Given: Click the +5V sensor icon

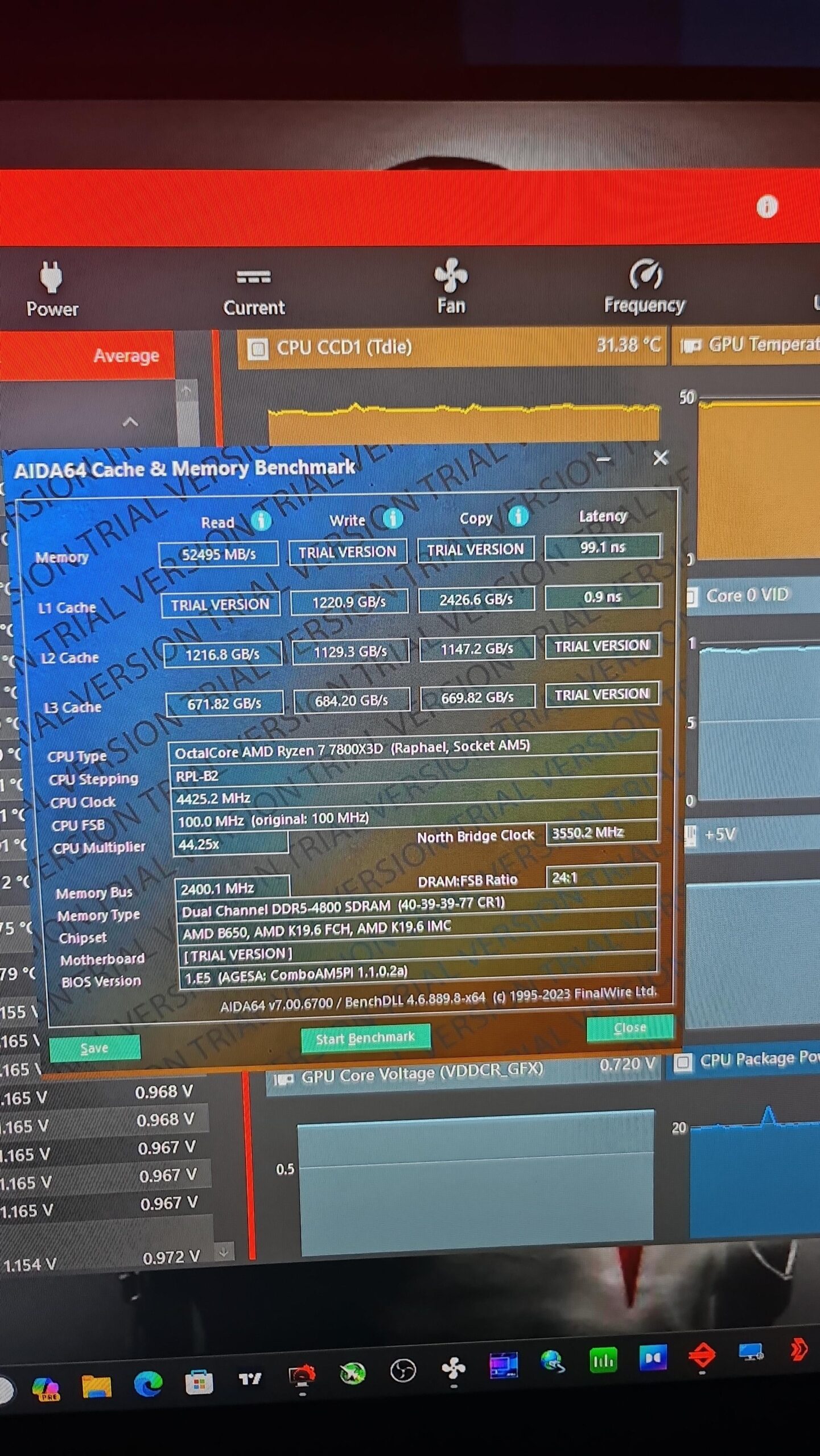Looking at the screenshot, I should (x=690, y=835).
